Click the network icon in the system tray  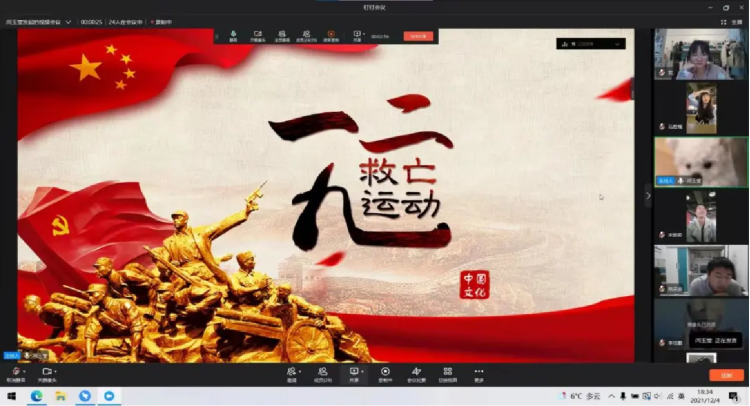pos(670,396)
